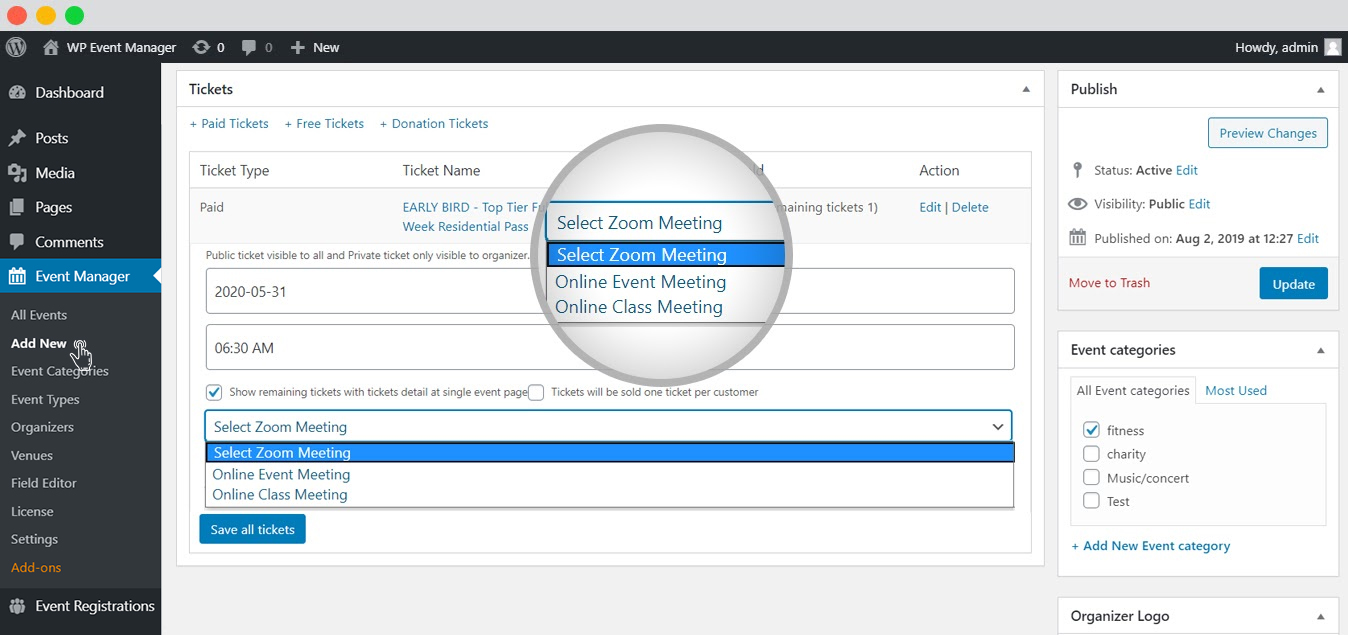Click the Pages icon in sidebar
This screenshot has height=635, width=1348.
pyautogui.click(x=17, y=207)
